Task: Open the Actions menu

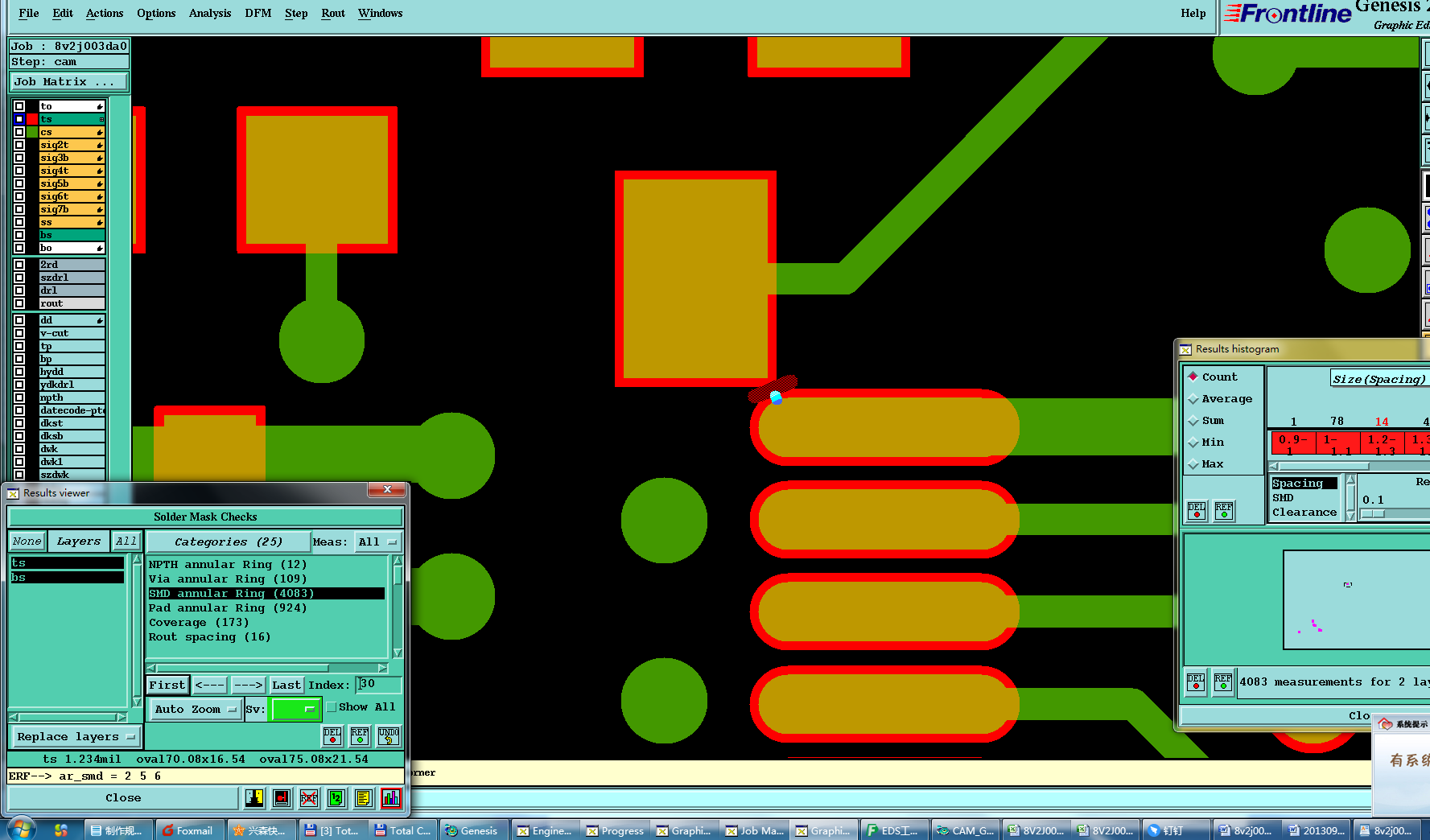Action: tap(105, 13)
